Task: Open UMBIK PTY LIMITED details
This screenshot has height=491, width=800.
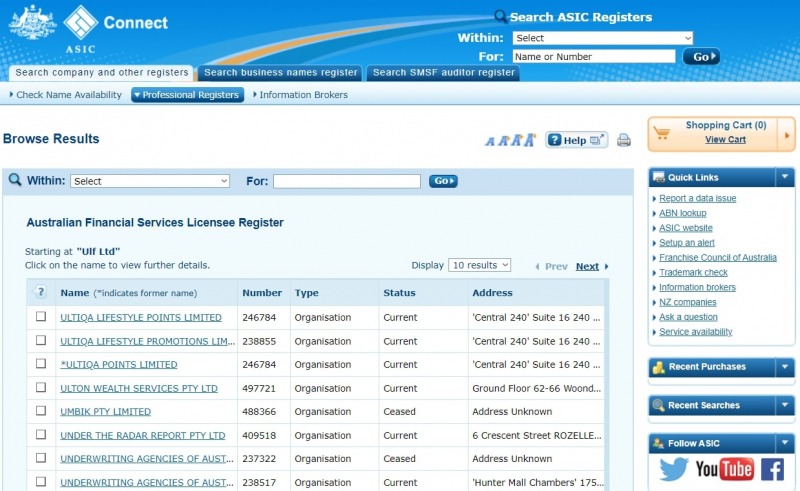Action: (106, 412)
